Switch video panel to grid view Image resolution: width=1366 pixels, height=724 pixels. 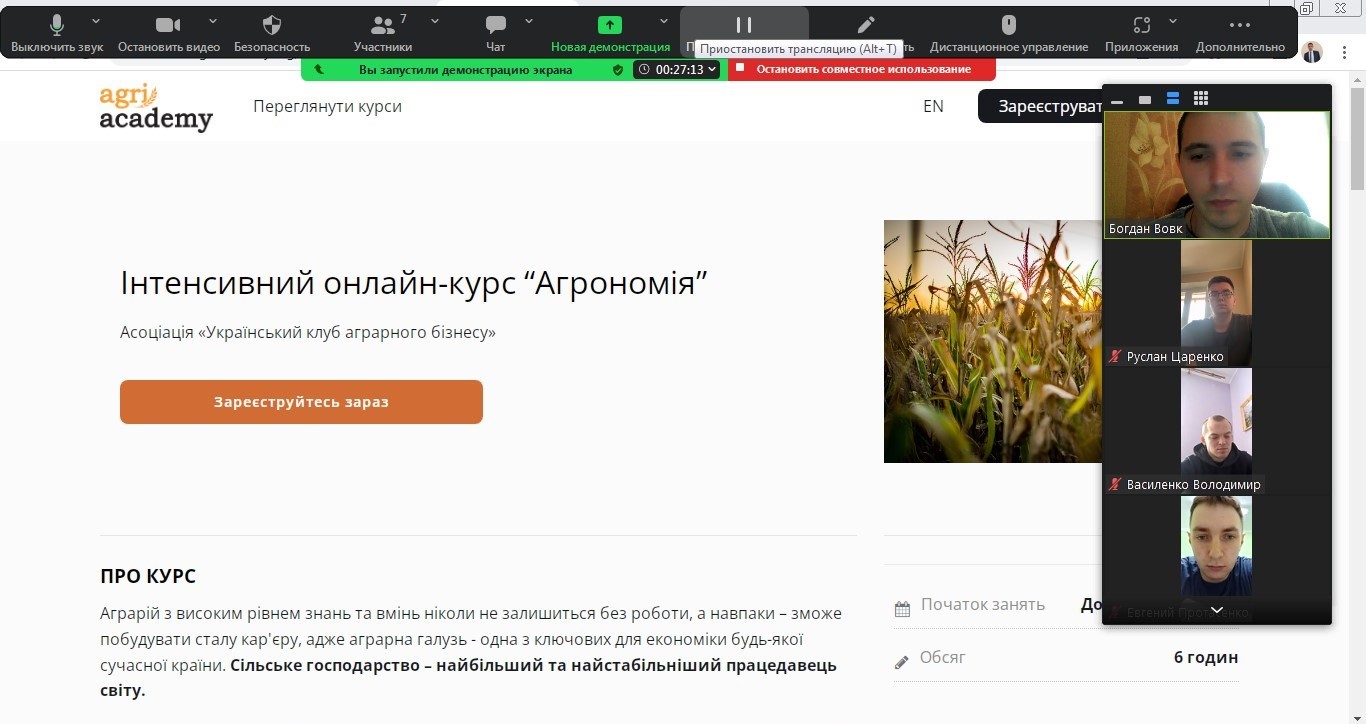(1201, 98)
